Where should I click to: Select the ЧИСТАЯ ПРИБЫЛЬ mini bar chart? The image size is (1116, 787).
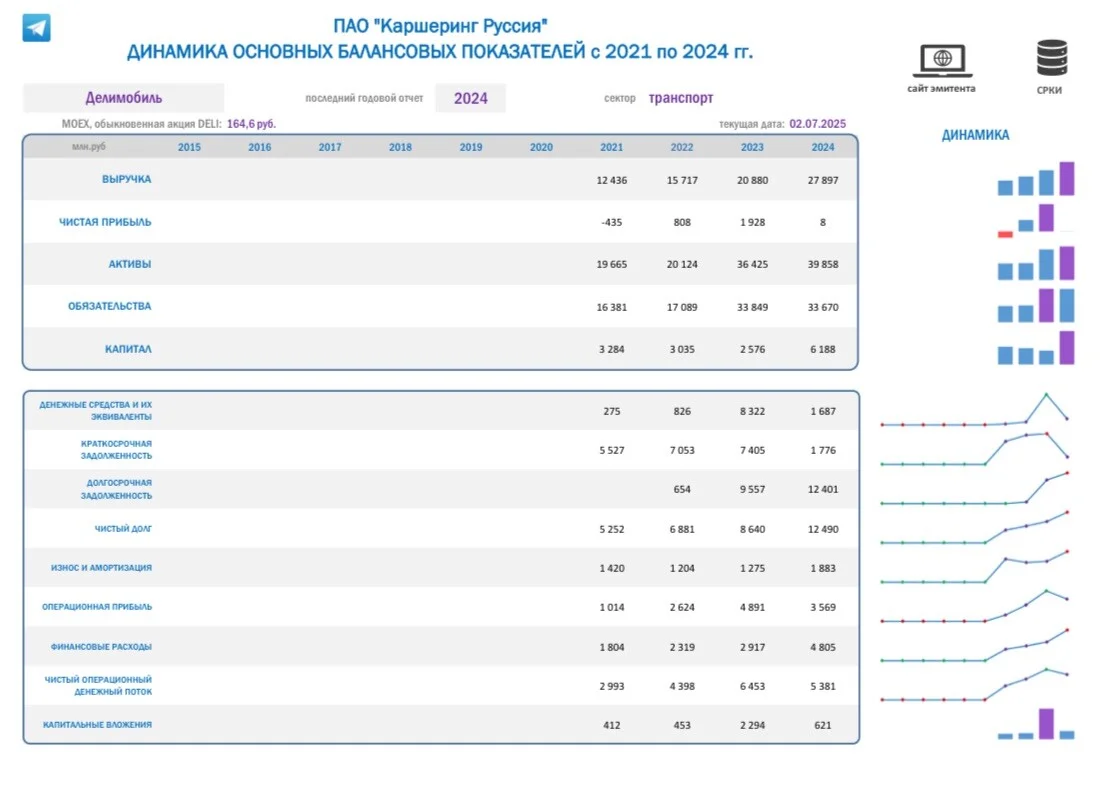(x=1036, y=221)
